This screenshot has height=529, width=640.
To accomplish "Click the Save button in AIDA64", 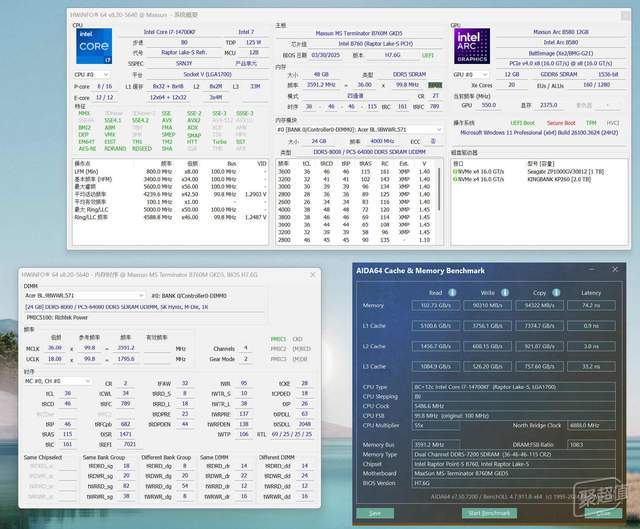I will click(x=375, y=513).
